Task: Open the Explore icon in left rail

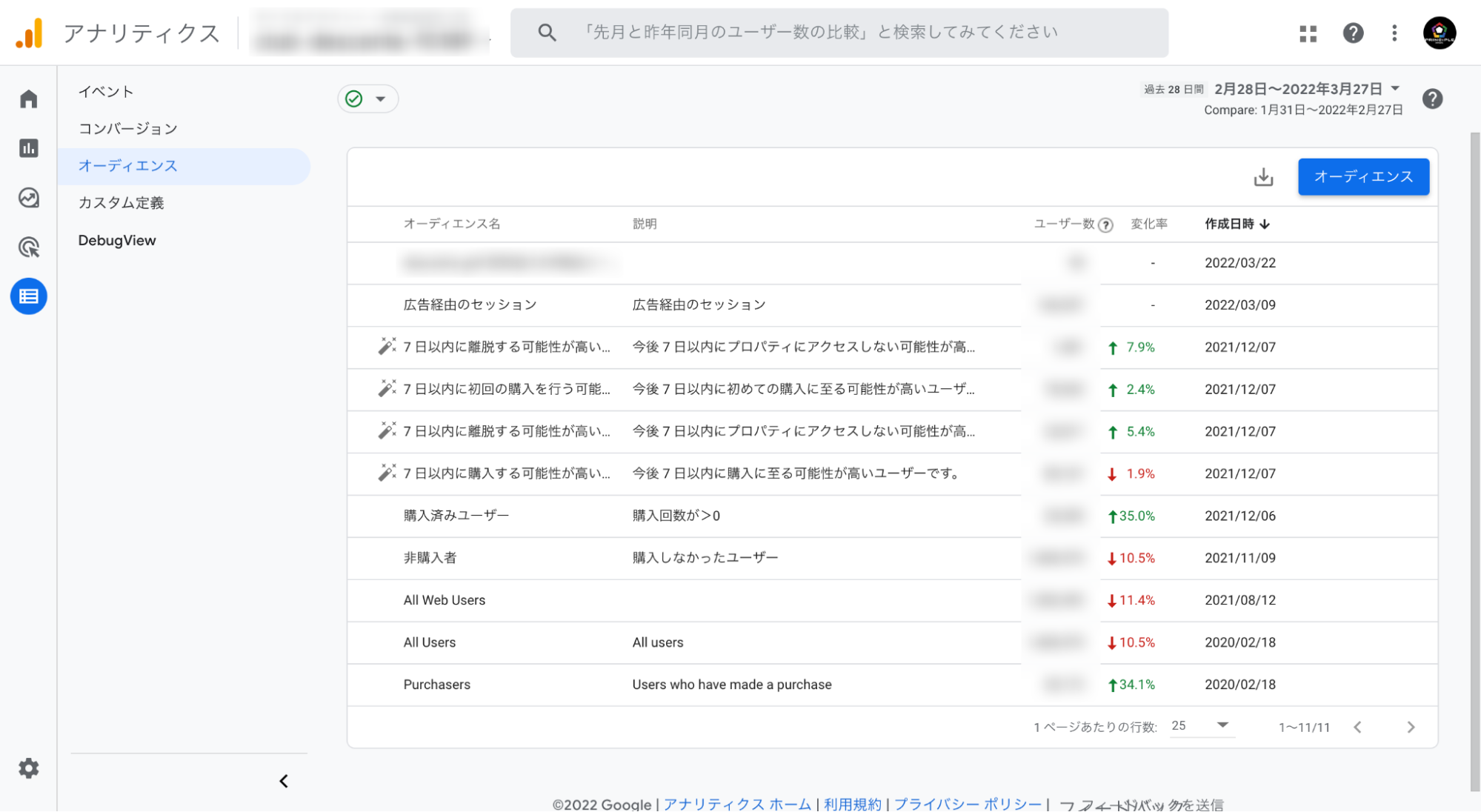Action: click(x=28, y=198)
